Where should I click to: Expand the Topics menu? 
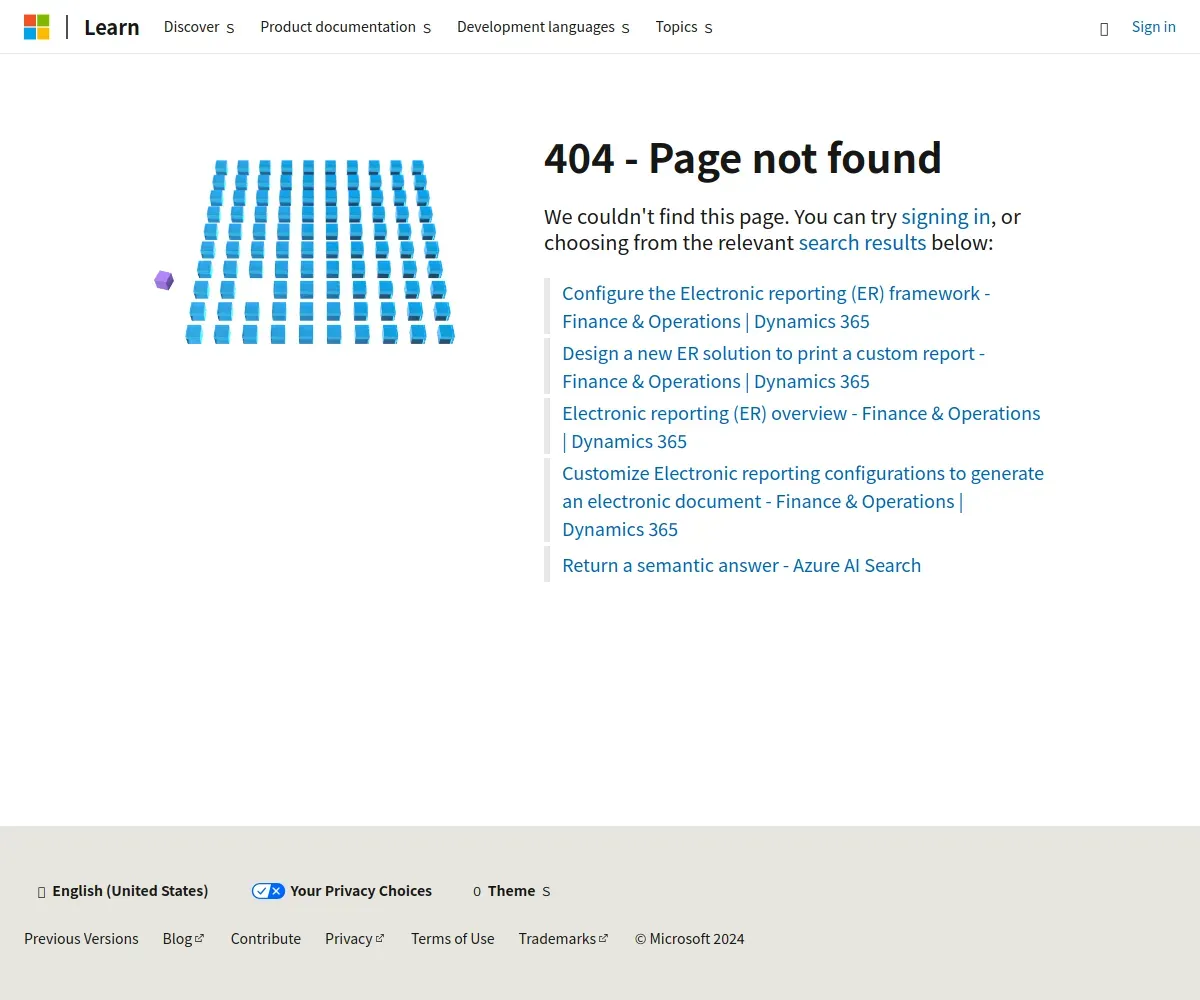pos(684,27)
